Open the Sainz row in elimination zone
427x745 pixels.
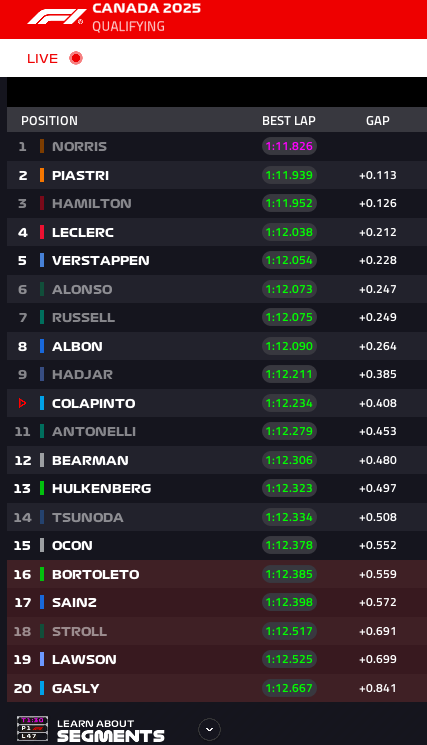click(x=217, y=602)
